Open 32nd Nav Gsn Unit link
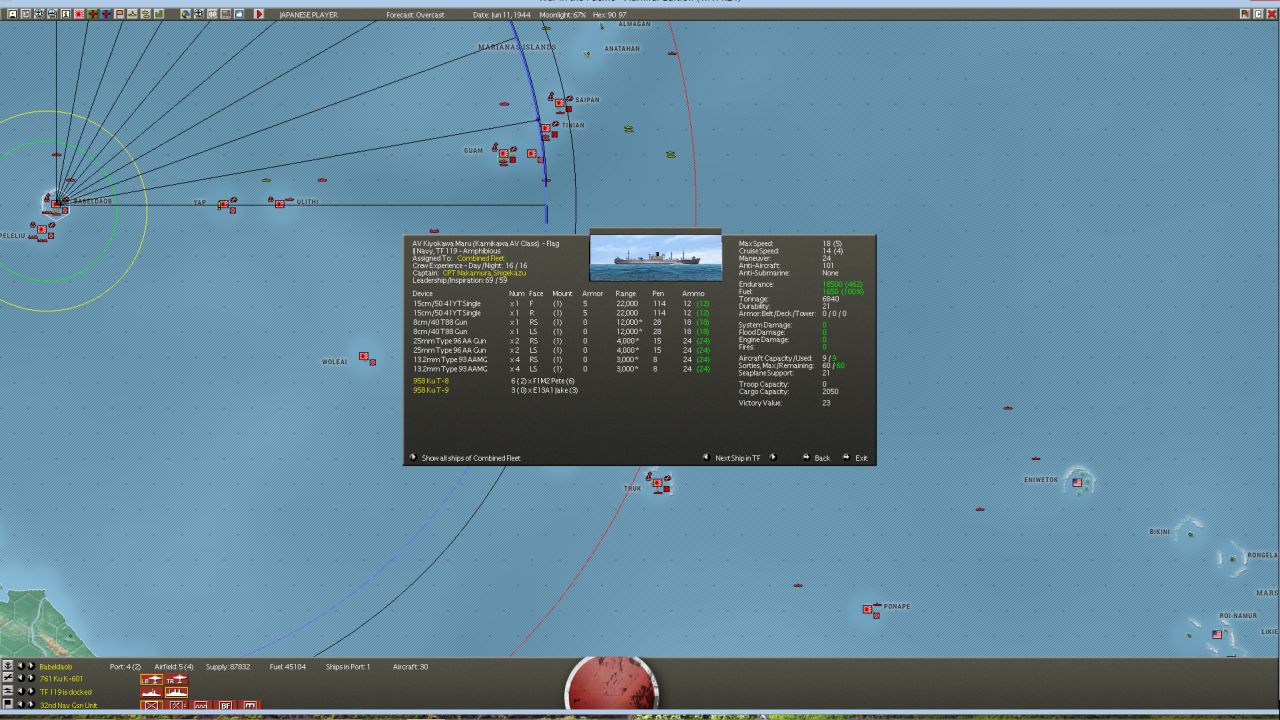1280x720 pixels. (69, 705)
